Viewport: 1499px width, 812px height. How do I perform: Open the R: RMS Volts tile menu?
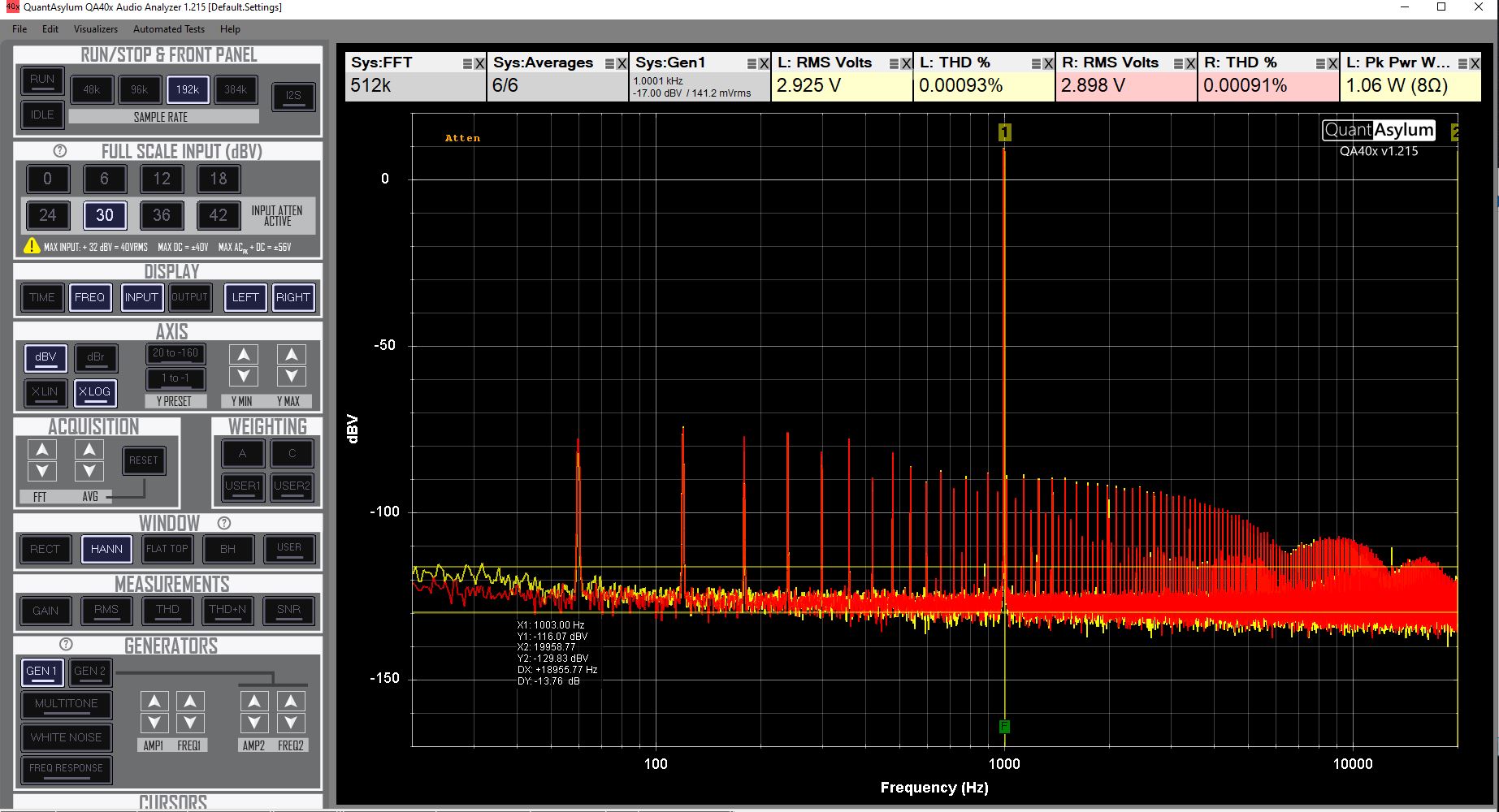click(1178, 63)
